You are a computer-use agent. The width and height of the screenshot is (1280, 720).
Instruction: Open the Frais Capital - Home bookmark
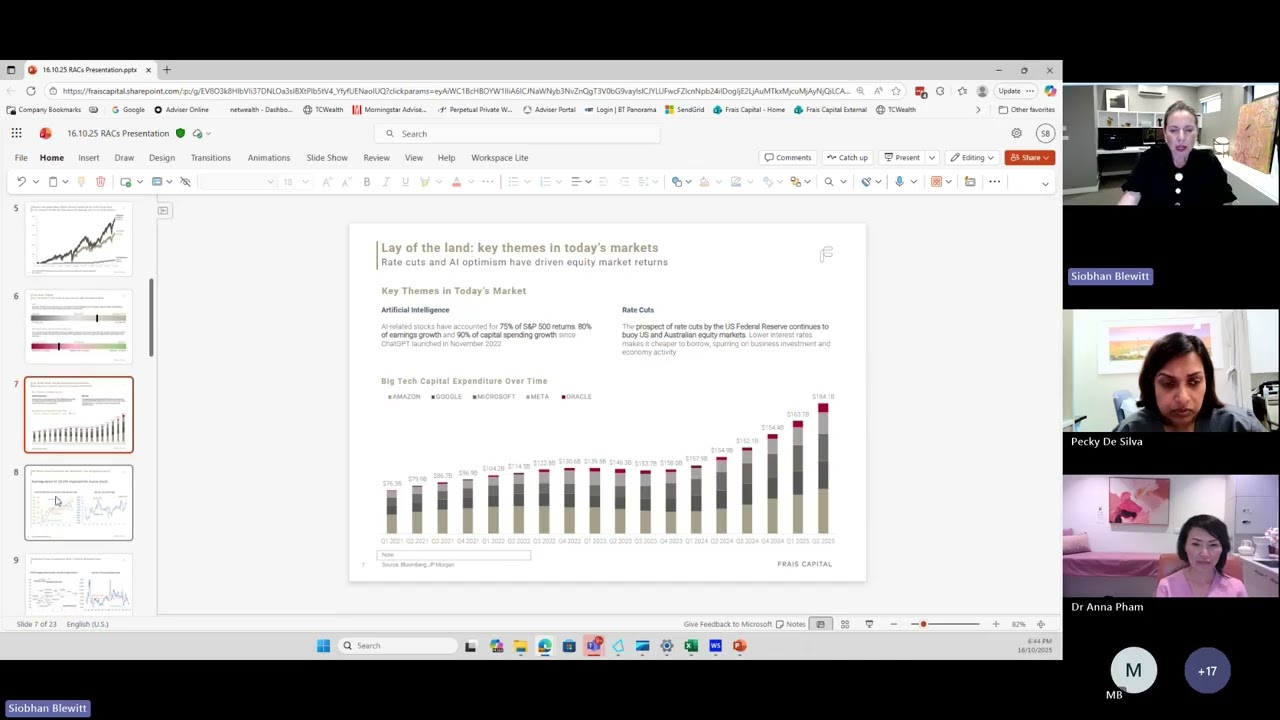749,110
